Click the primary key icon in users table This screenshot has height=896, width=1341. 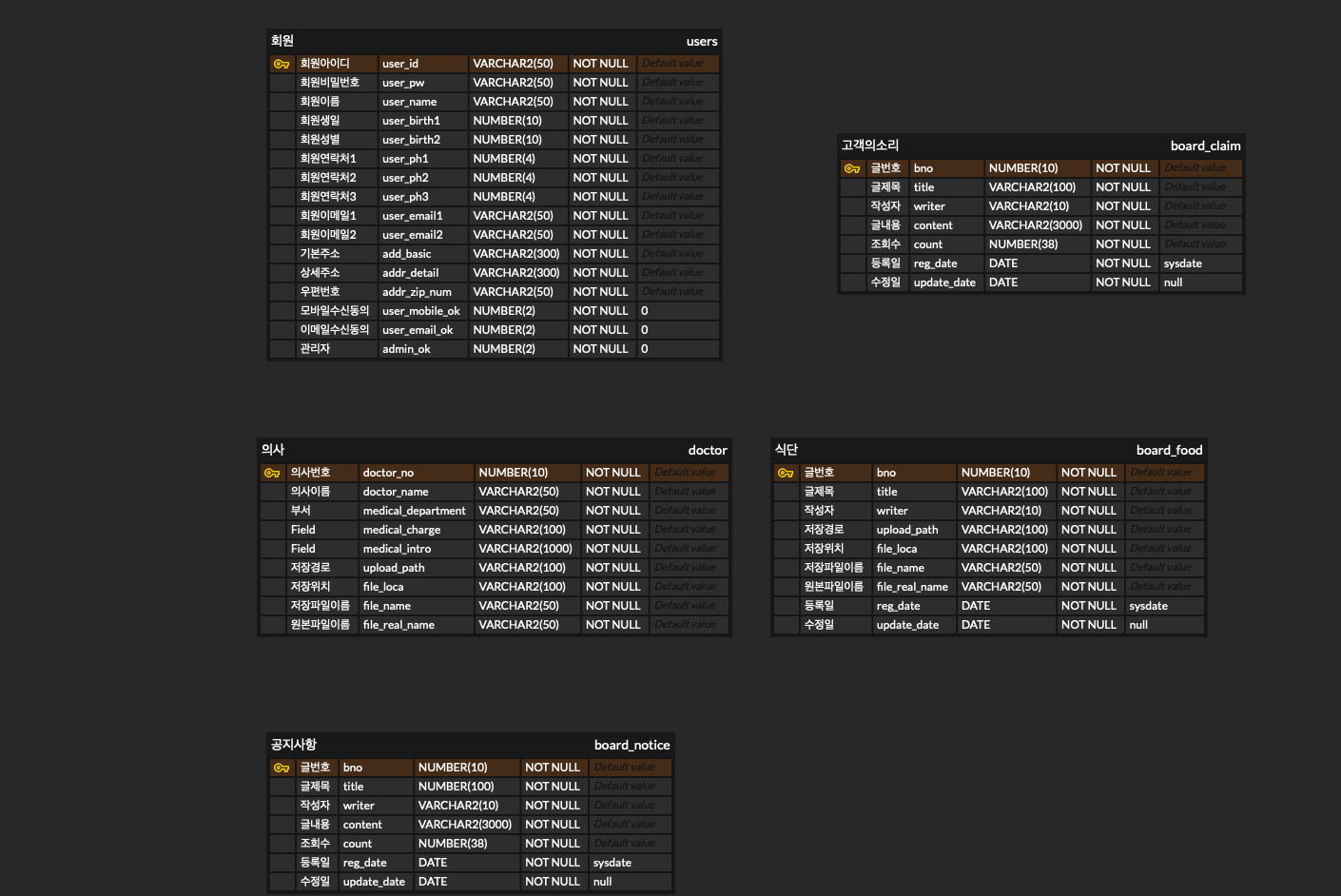click(281, 64)
